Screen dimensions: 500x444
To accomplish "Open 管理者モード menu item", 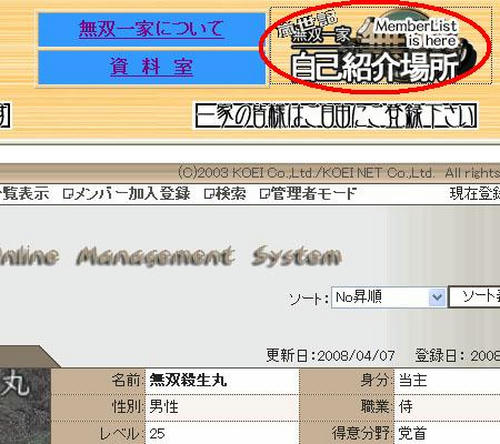I will [308, 193].
